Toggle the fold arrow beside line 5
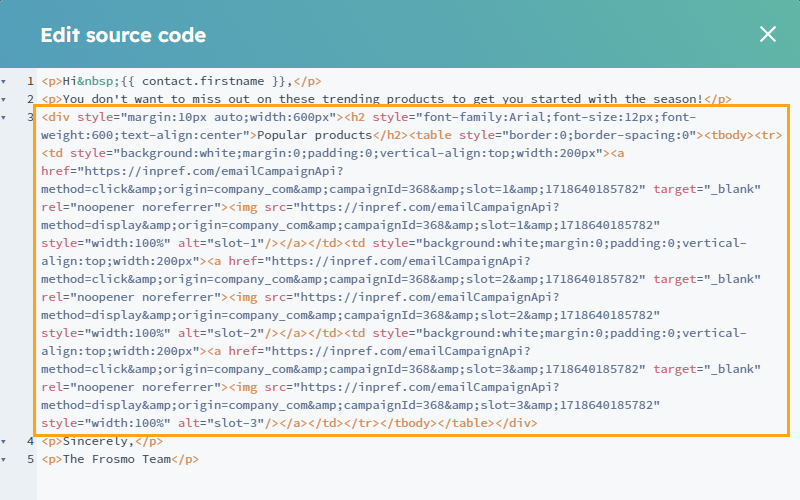This screenshot has width=800, height=500. pyautogui.click(x=4, y=459)
